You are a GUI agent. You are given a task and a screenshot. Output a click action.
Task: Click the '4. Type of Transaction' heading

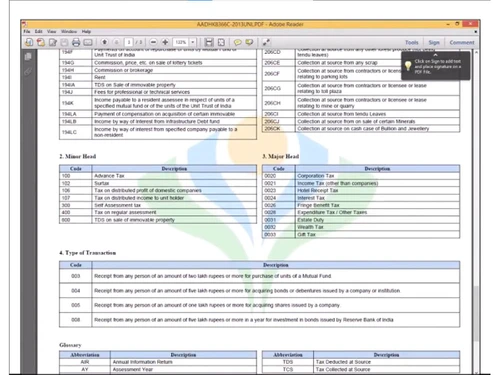tap(88, 253)
